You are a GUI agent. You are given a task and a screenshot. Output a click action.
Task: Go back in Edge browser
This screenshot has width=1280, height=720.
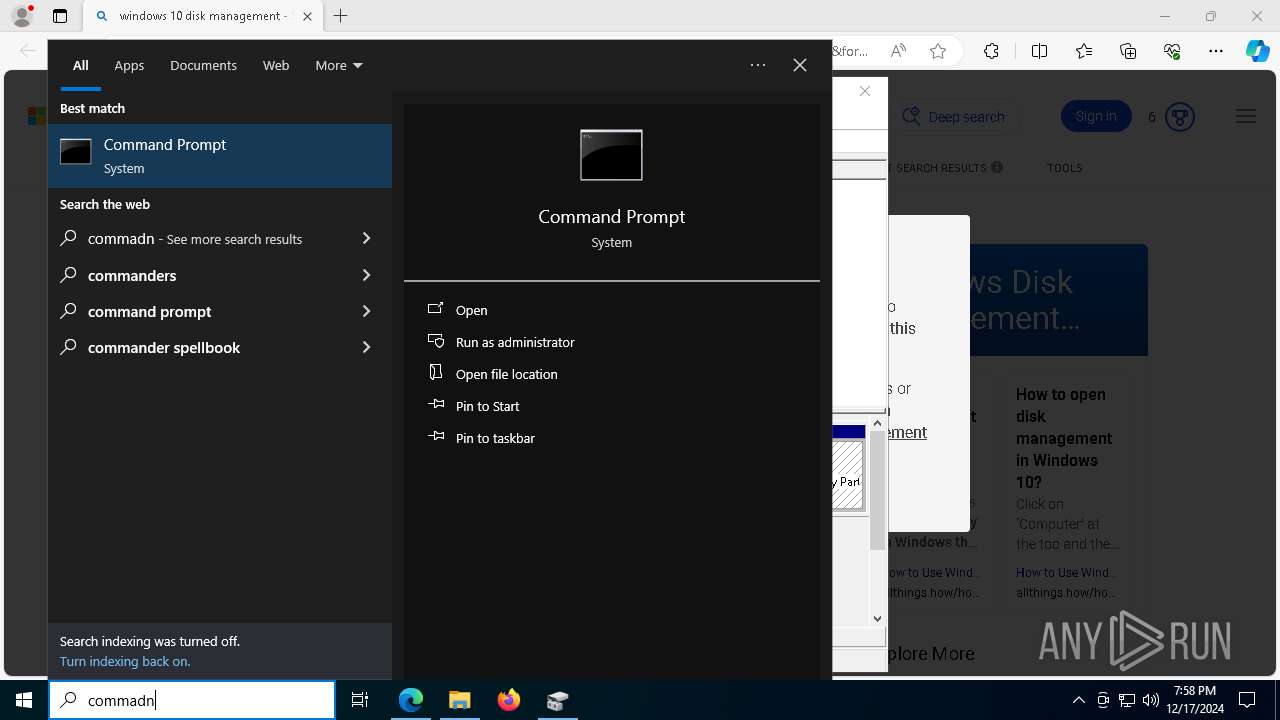[x=27, y=51]
